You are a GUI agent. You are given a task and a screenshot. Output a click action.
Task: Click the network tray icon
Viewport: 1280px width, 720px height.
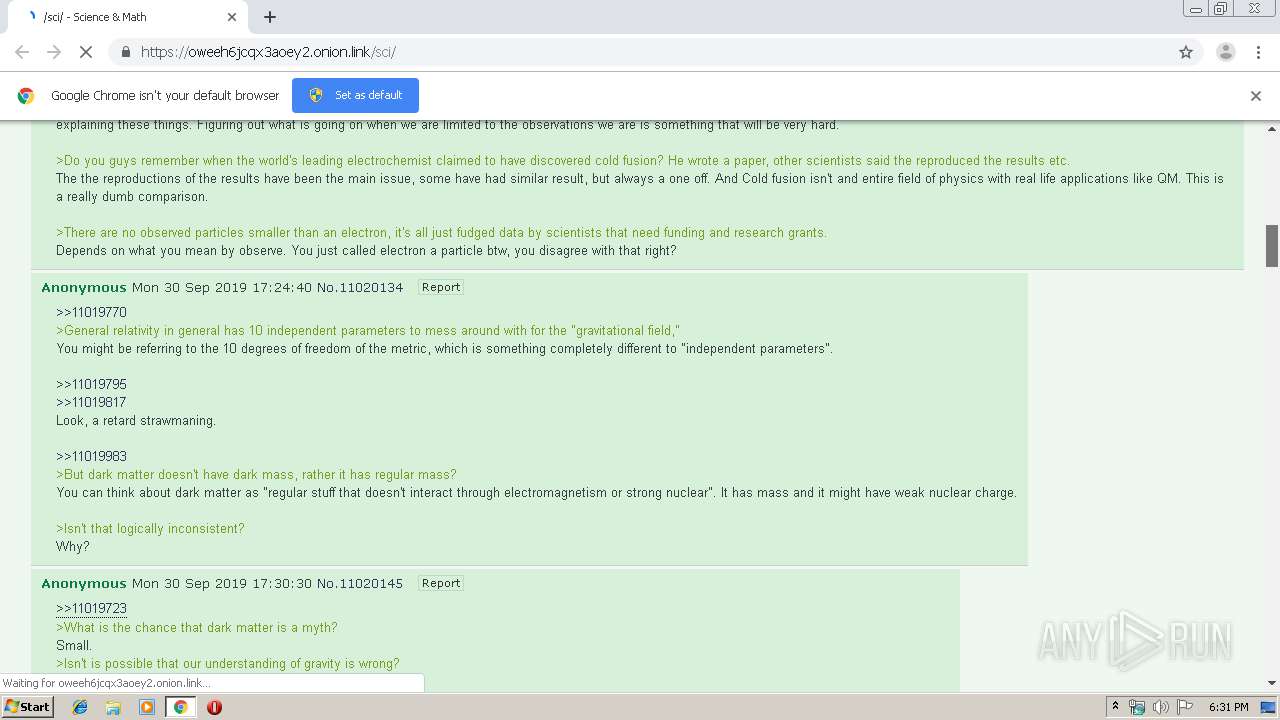(1137, 707)
